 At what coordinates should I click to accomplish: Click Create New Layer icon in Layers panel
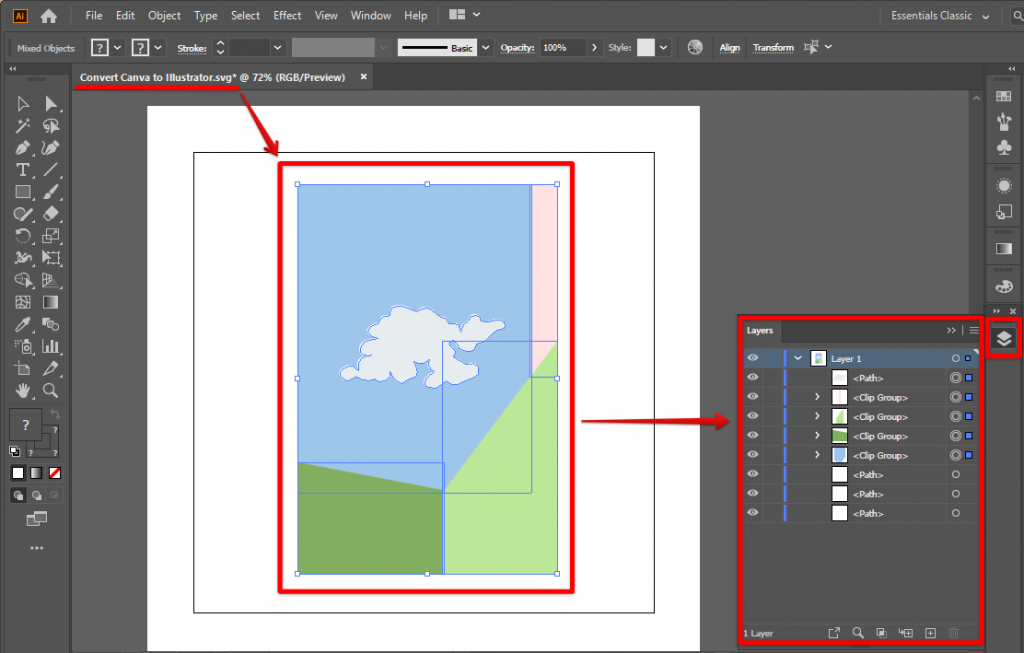[x=930, y=633]
